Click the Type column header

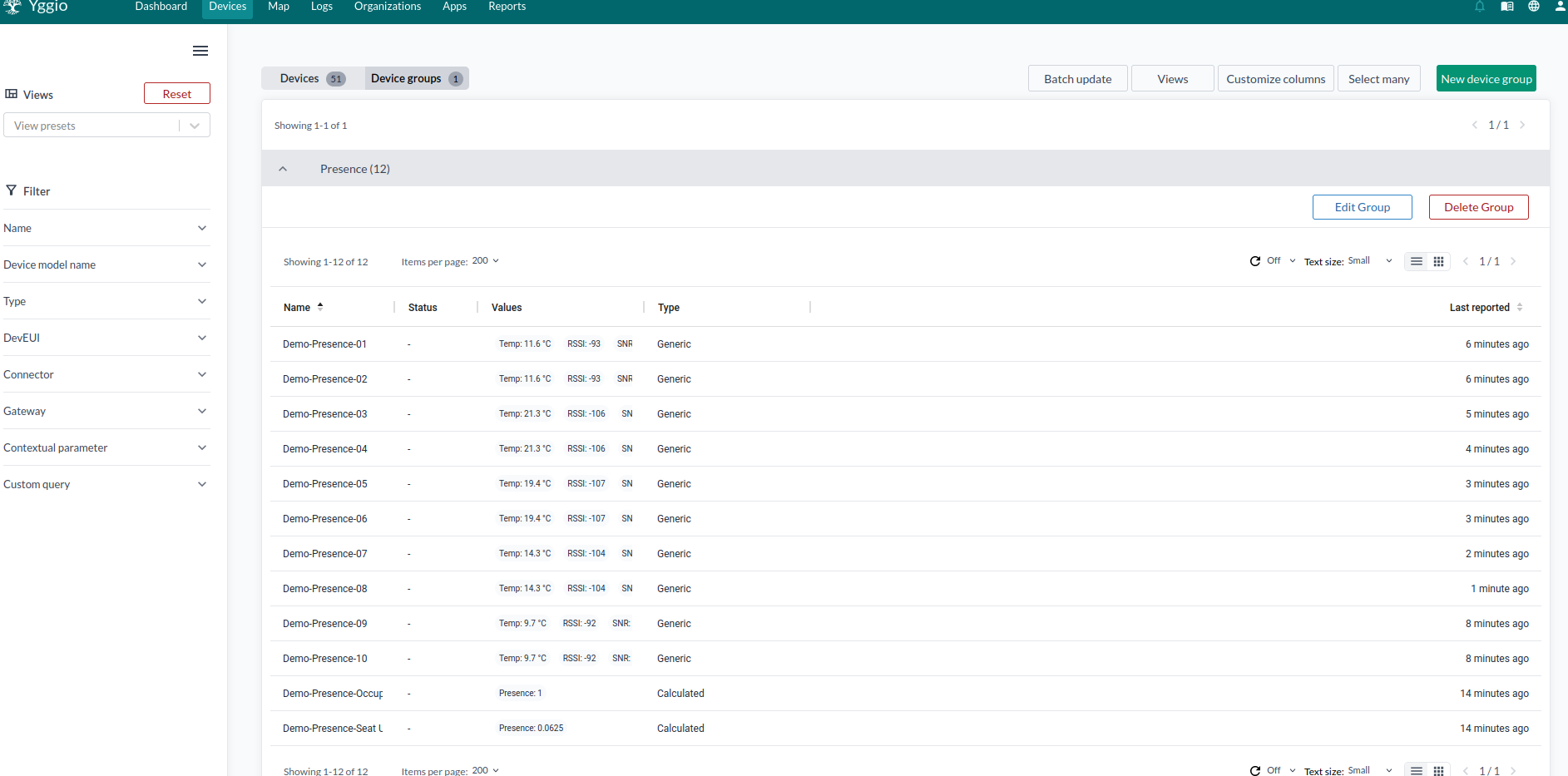[669, 308]
